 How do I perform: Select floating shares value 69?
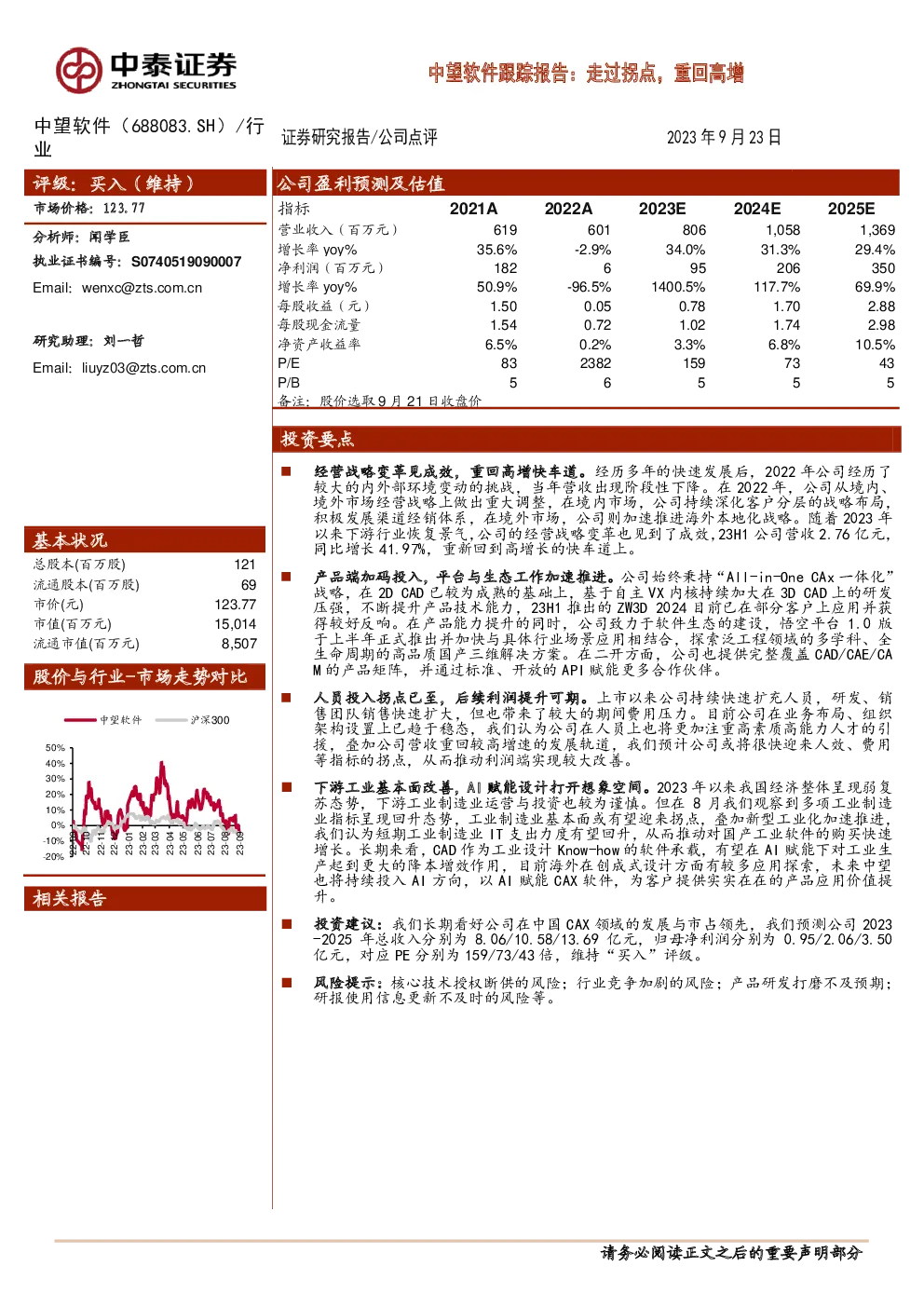[x=249, y=585]
